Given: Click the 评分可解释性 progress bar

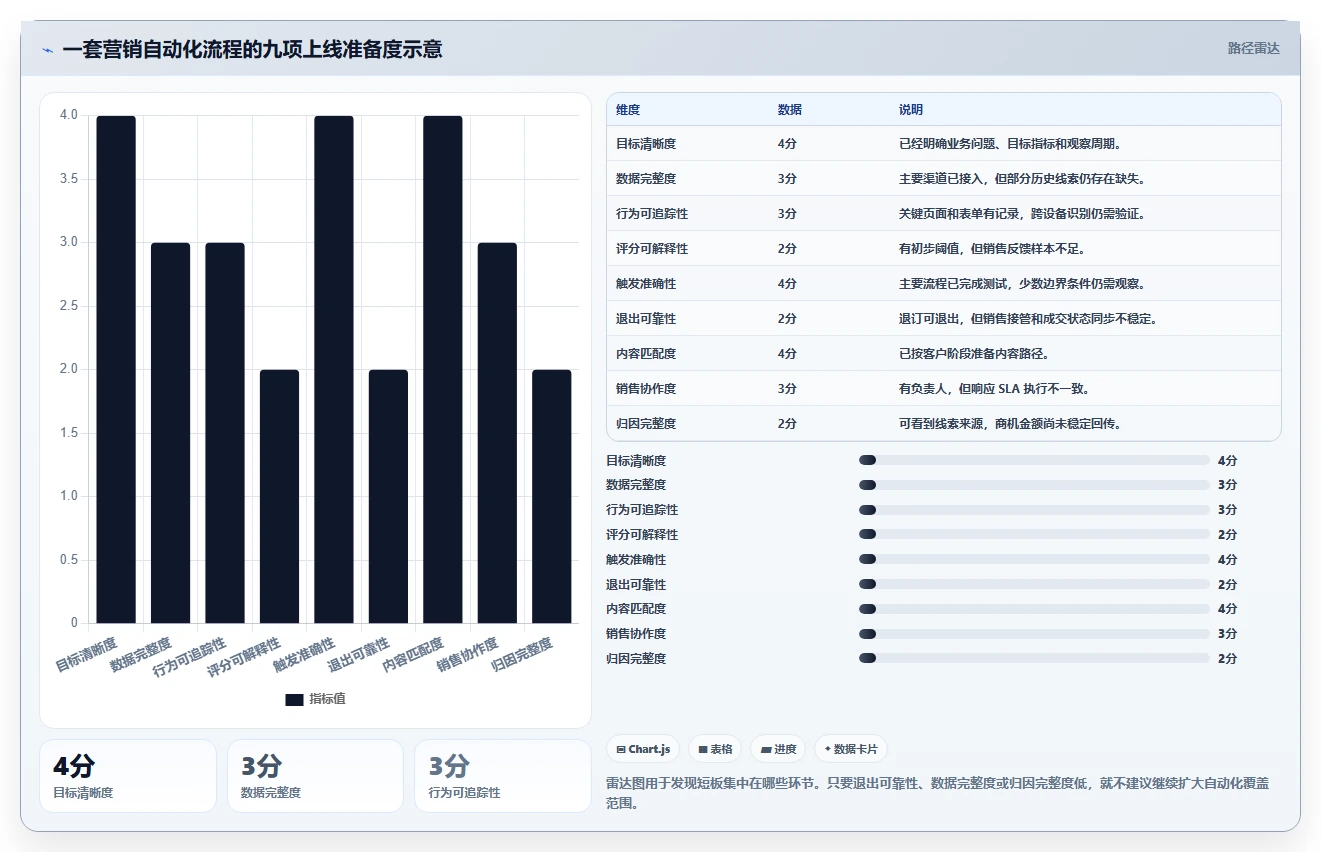Looking at the screenshot, I should click(1034, 535).
